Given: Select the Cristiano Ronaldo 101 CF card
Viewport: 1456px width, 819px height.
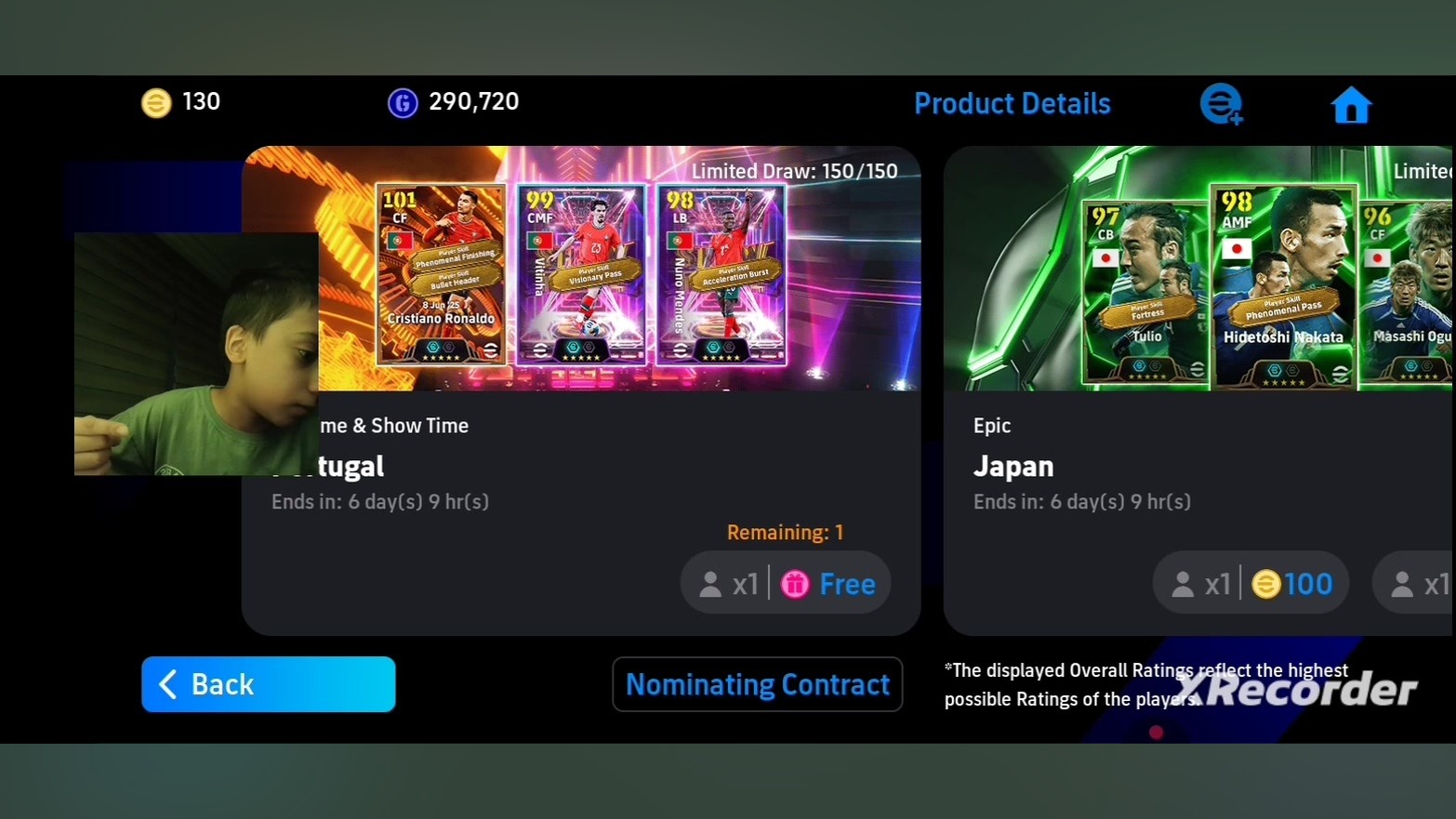Looking at the screenshot, I should click(x=441, y=274).
